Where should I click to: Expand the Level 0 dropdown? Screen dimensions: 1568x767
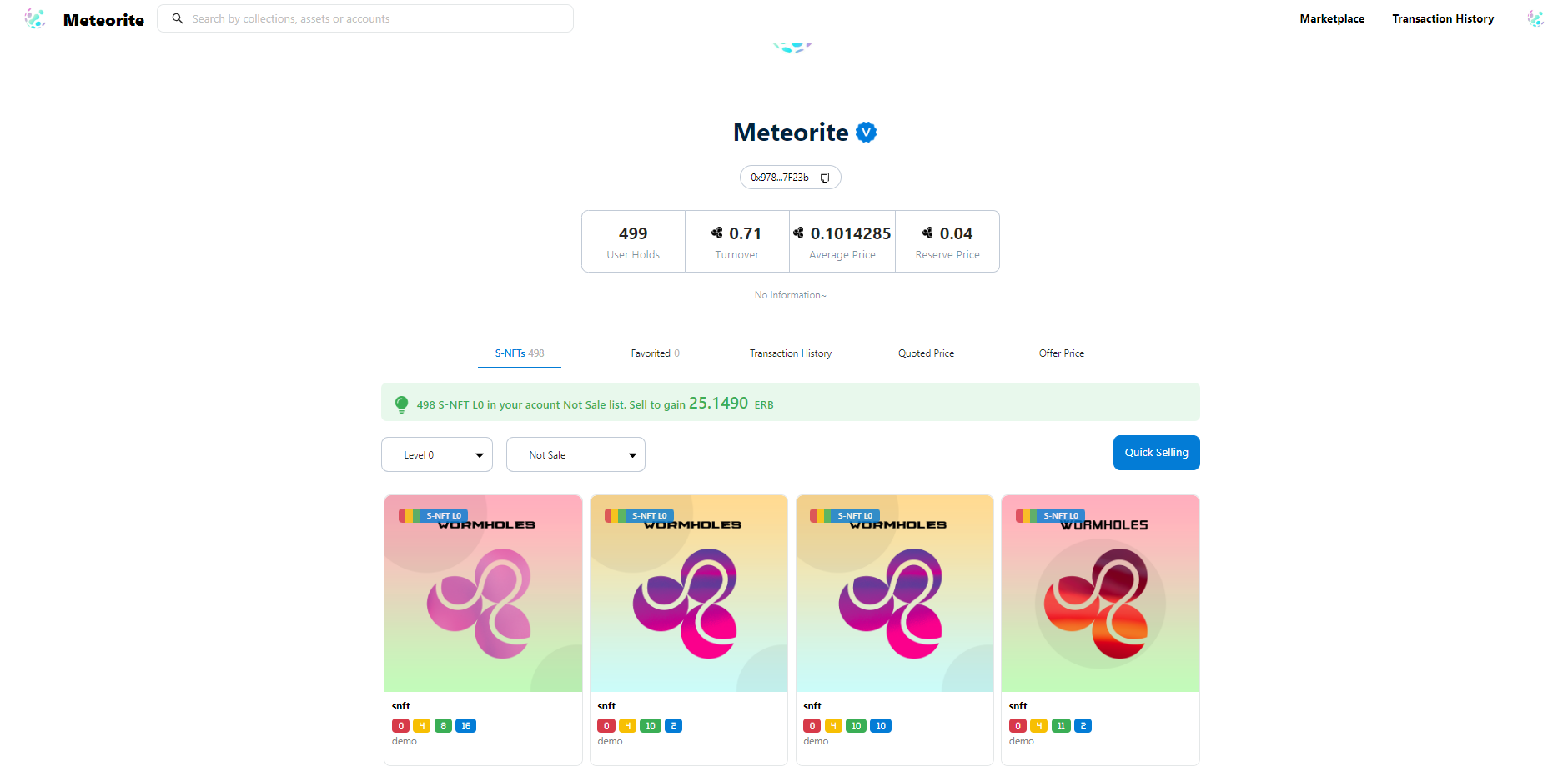[x=436, y=454]
